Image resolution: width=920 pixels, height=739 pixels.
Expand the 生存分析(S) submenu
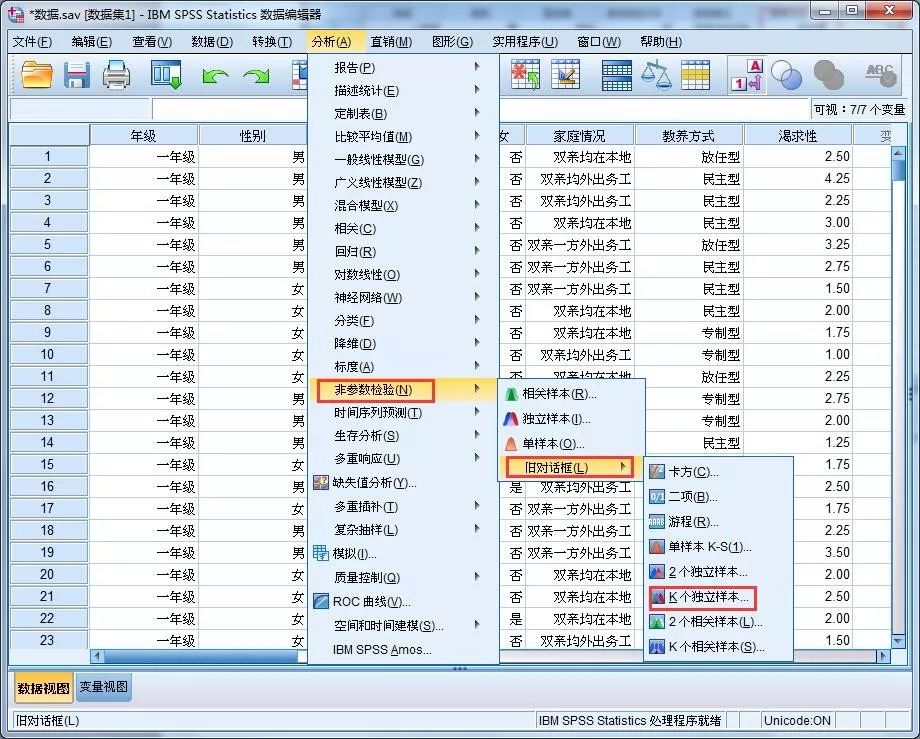(403, 436)
